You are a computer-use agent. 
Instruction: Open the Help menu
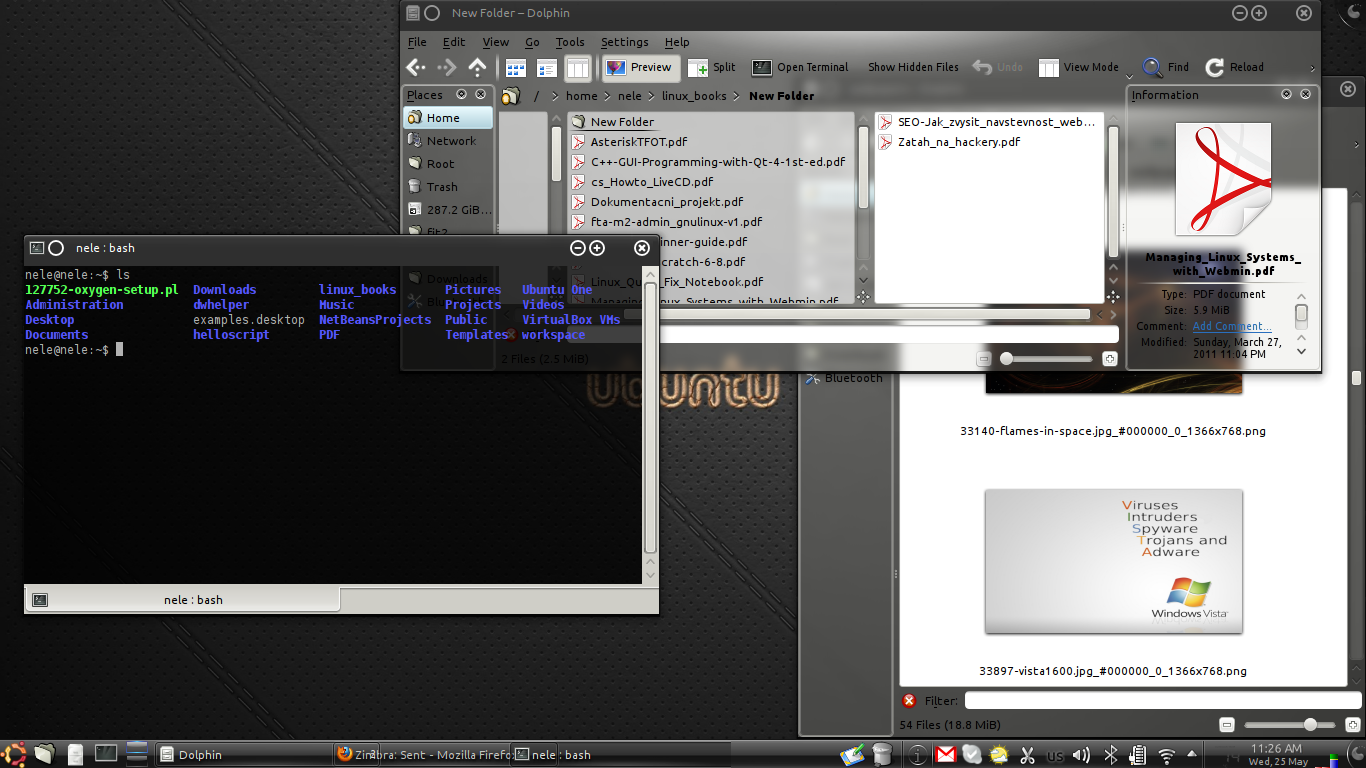click(x=677, y=42)
